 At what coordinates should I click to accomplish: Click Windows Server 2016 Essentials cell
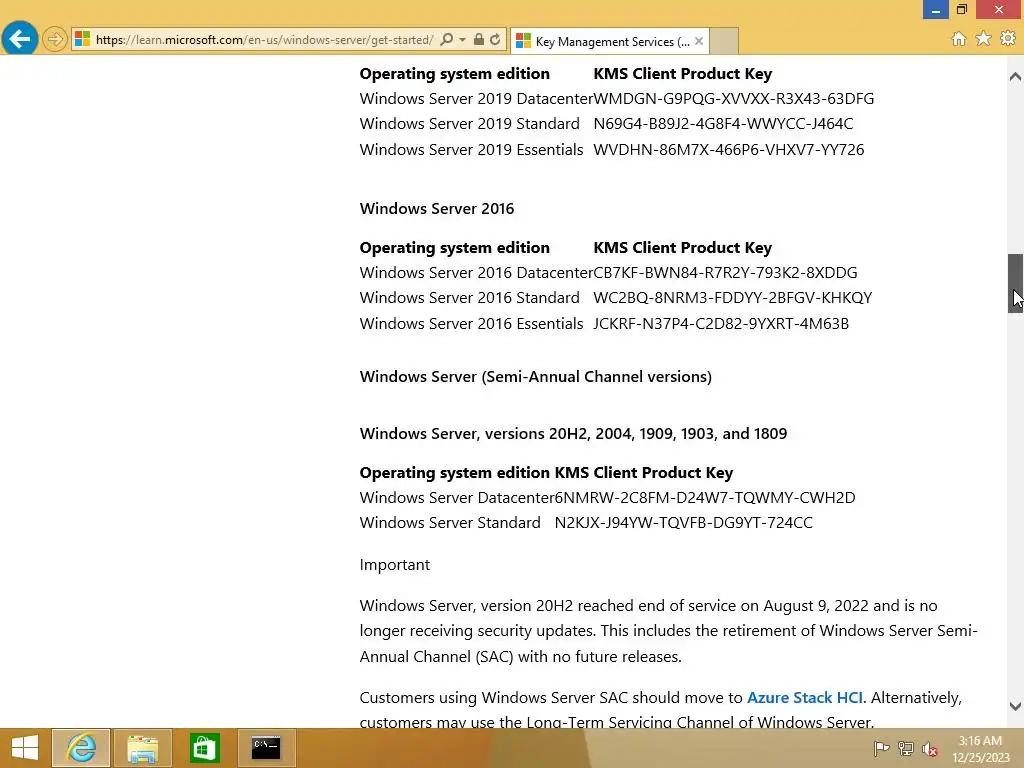click(x=472, y=323)
